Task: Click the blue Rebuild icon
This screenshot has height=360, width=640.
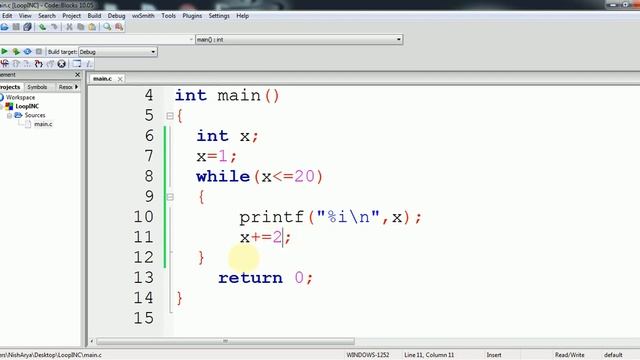Action: click(27, 51)
